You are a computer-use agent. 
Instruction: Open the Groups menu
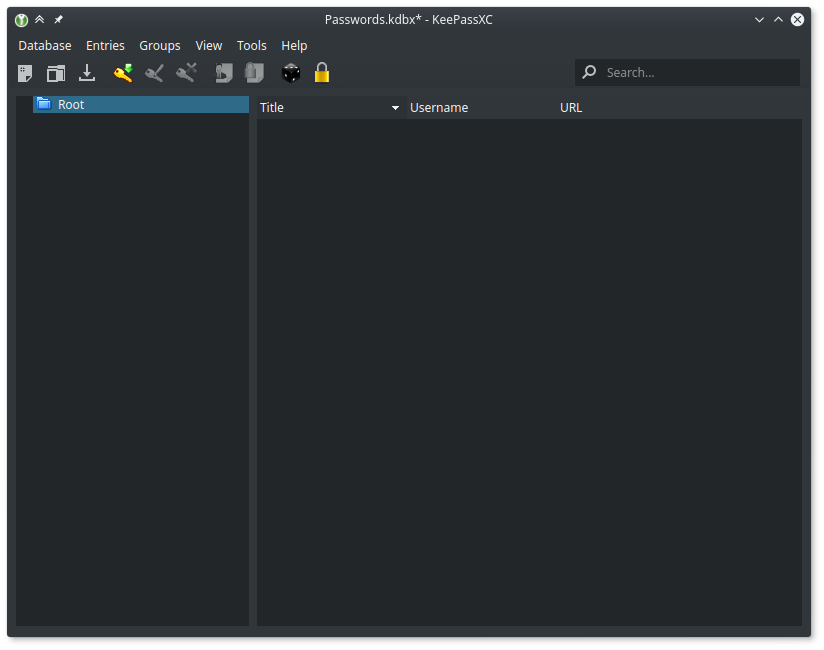click(160, 46)
